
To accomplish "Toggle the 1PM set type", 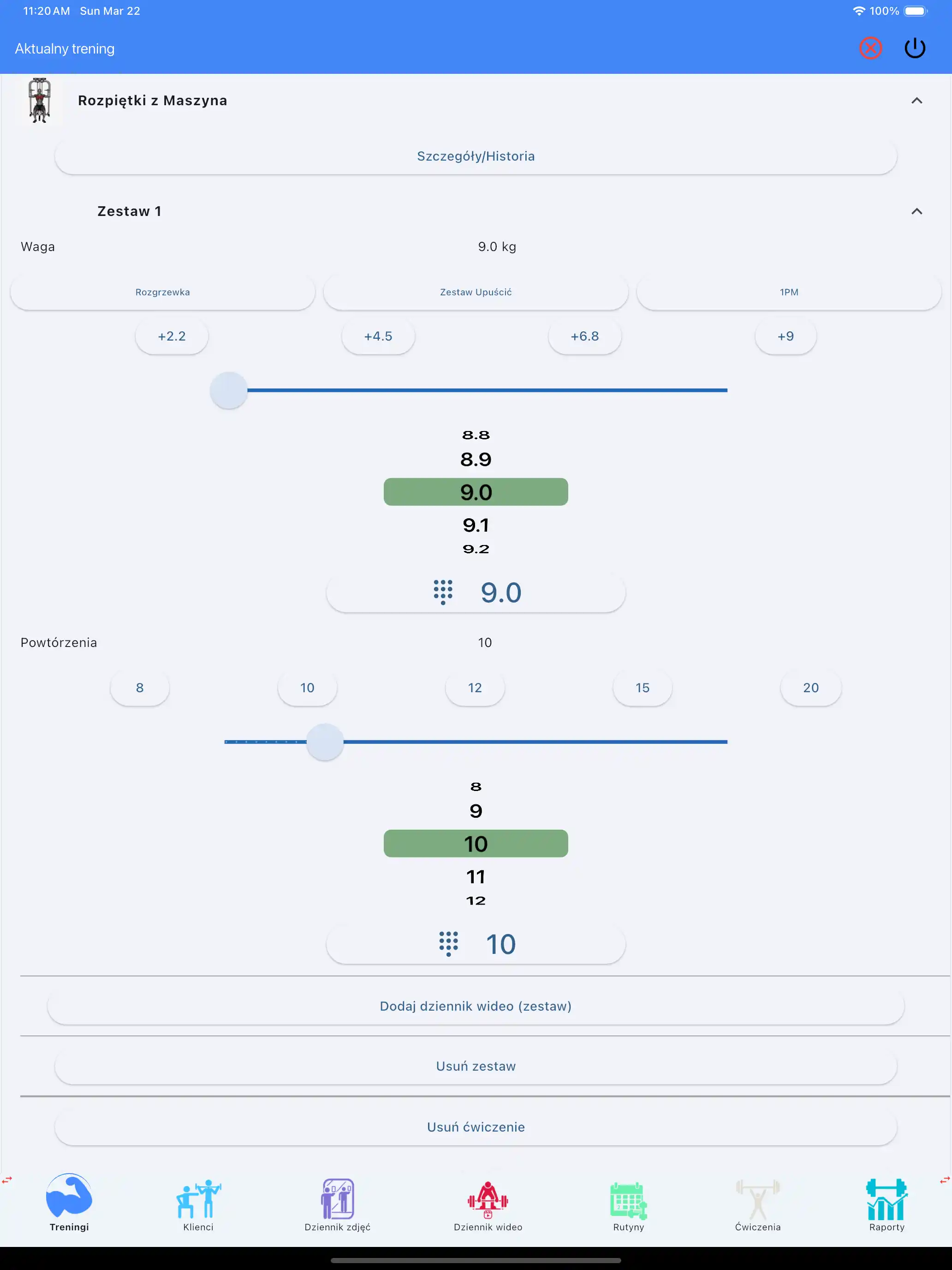I will 788,292.
